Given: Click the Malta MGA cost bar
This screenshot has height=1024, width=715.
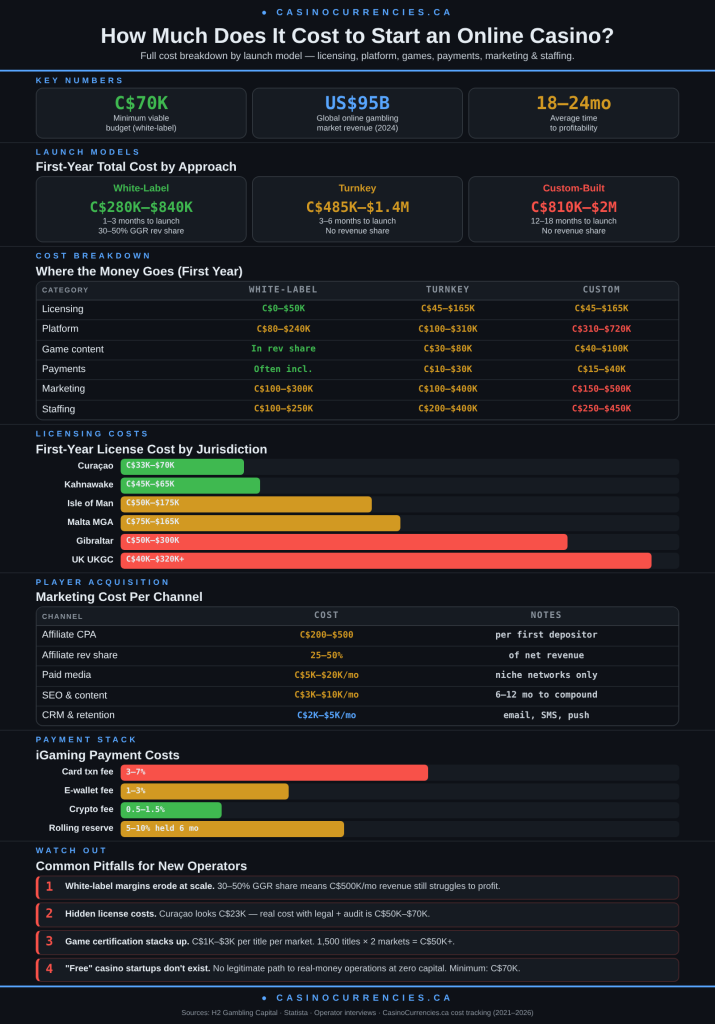Looking at the screenshot, I should pos(261,522).
